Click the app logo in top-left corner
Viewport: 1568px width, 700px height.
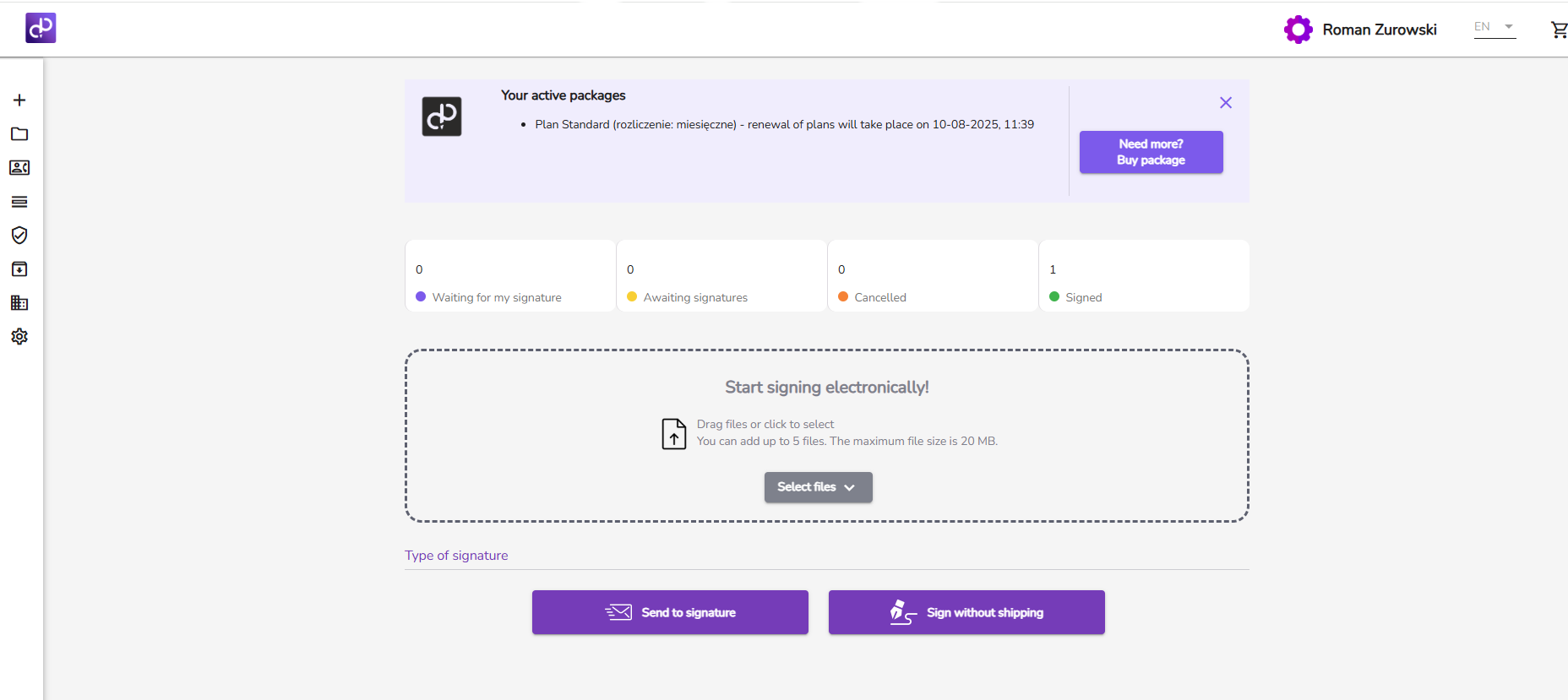pos(41,28)
